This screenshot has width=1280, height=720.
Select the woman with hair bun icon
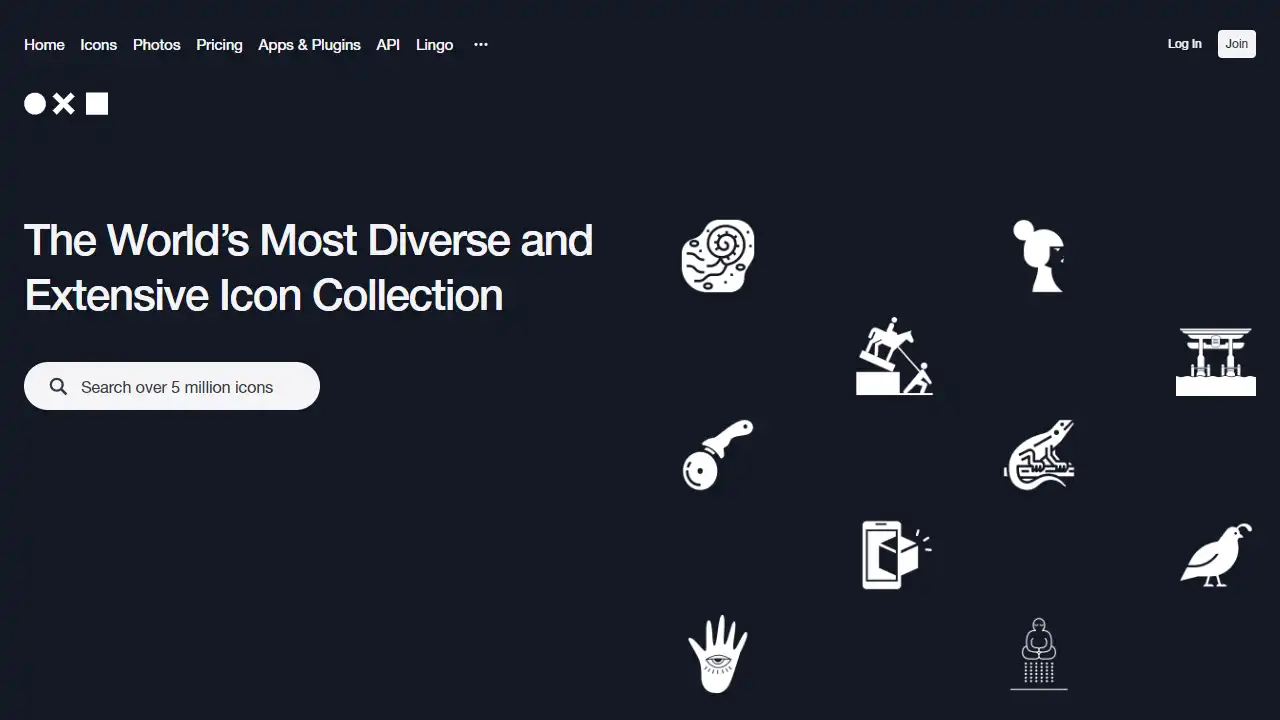click(x=1039, y=256)
